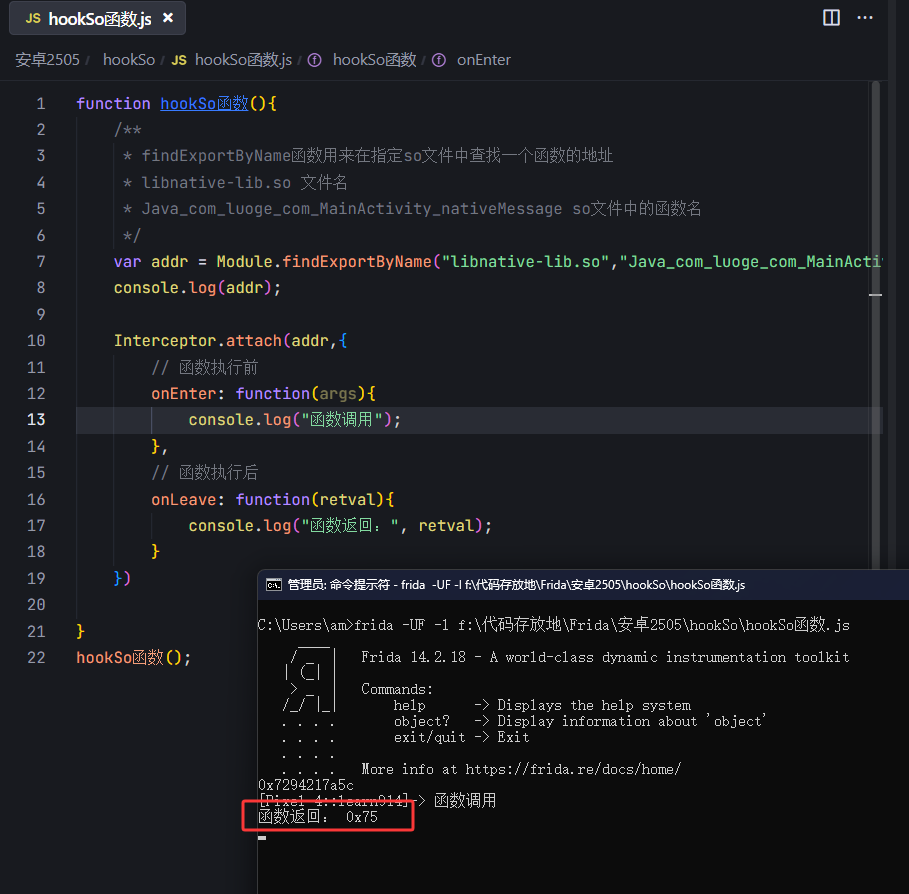Follow the hookSo函数 function name link on line 1

tap(204, 103)
